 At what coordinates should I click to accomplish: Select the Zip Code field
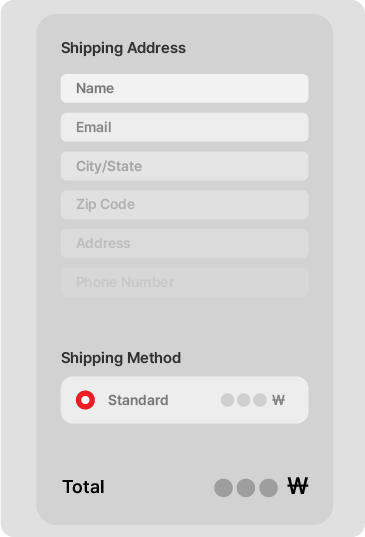[185, 204]
